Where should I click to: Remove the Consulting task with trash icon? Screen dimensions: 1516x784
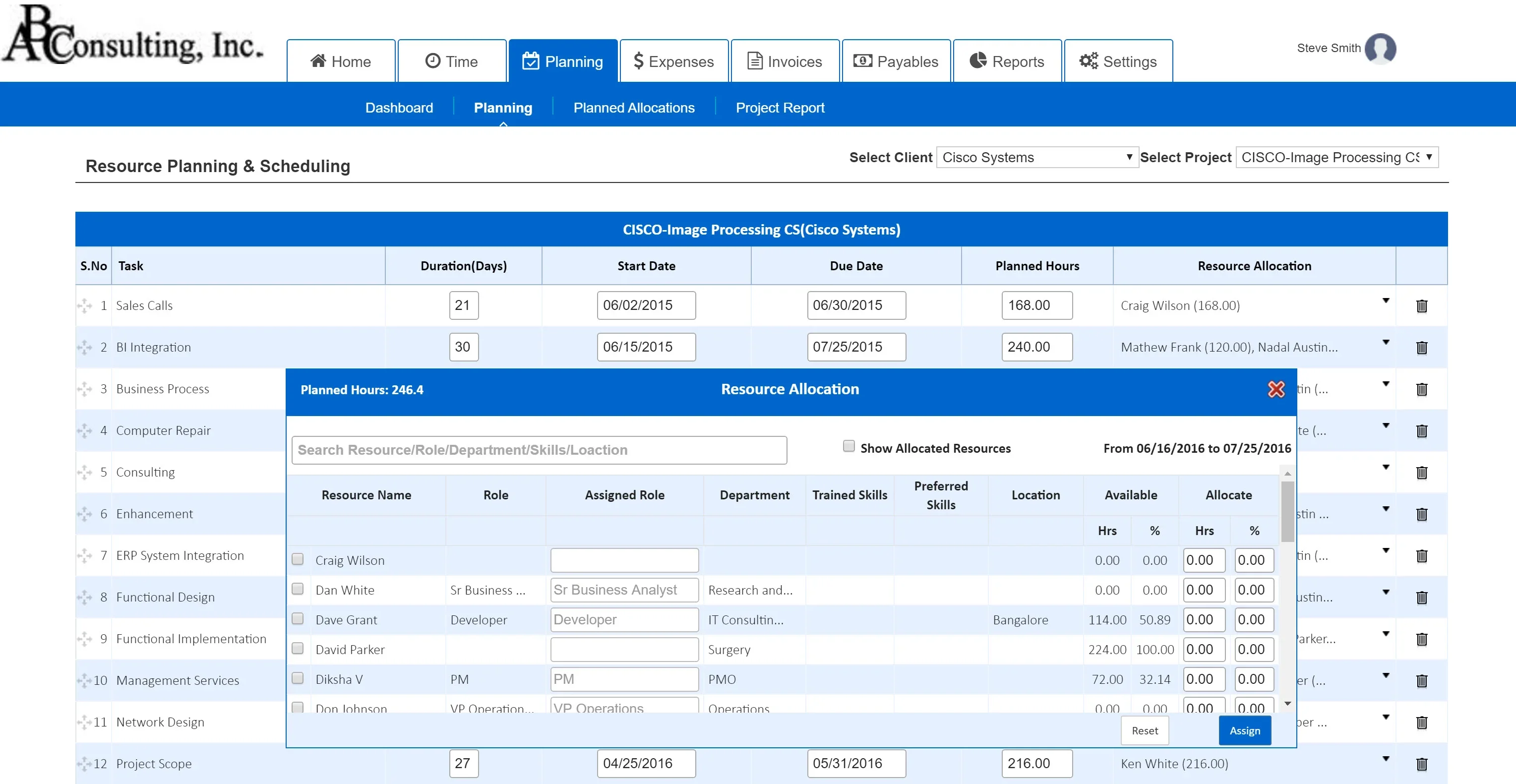tap(1421, 473)
